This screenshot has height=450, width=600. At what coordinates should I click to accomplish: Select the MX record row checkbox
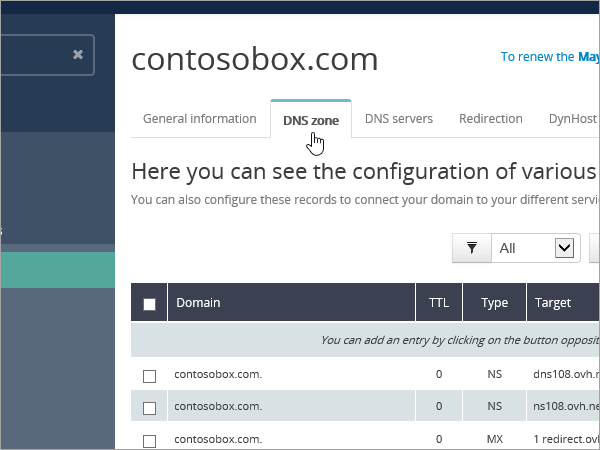tap(149, 440)
